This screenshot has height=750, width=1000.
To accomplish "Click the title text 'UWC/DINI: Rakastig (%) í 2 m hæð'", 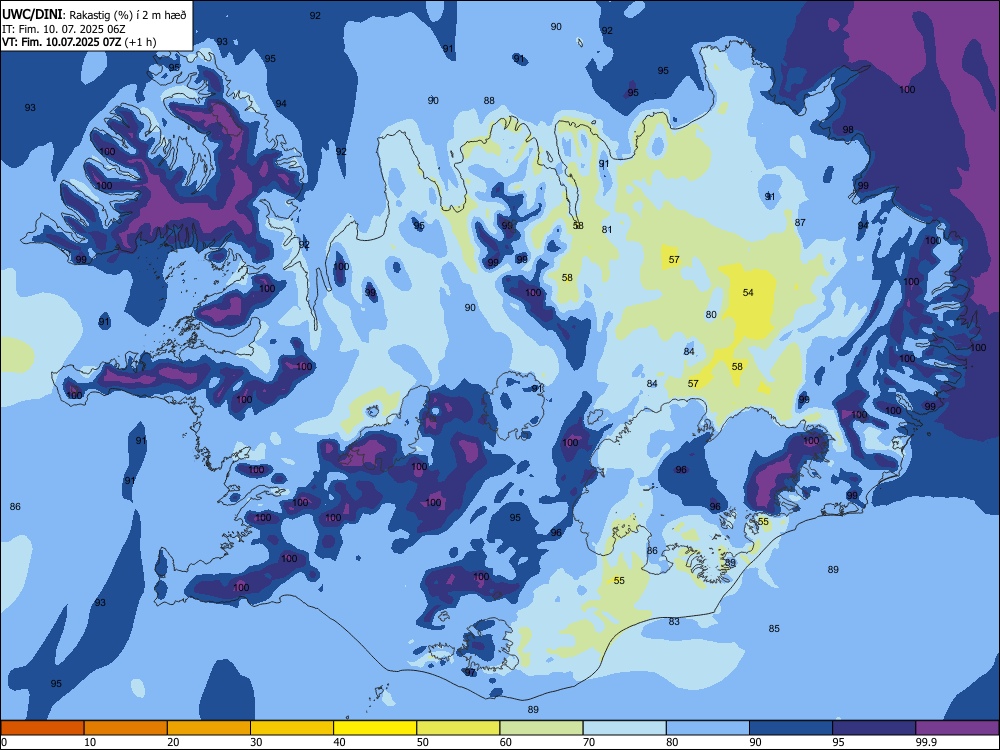I will (94, 15).
